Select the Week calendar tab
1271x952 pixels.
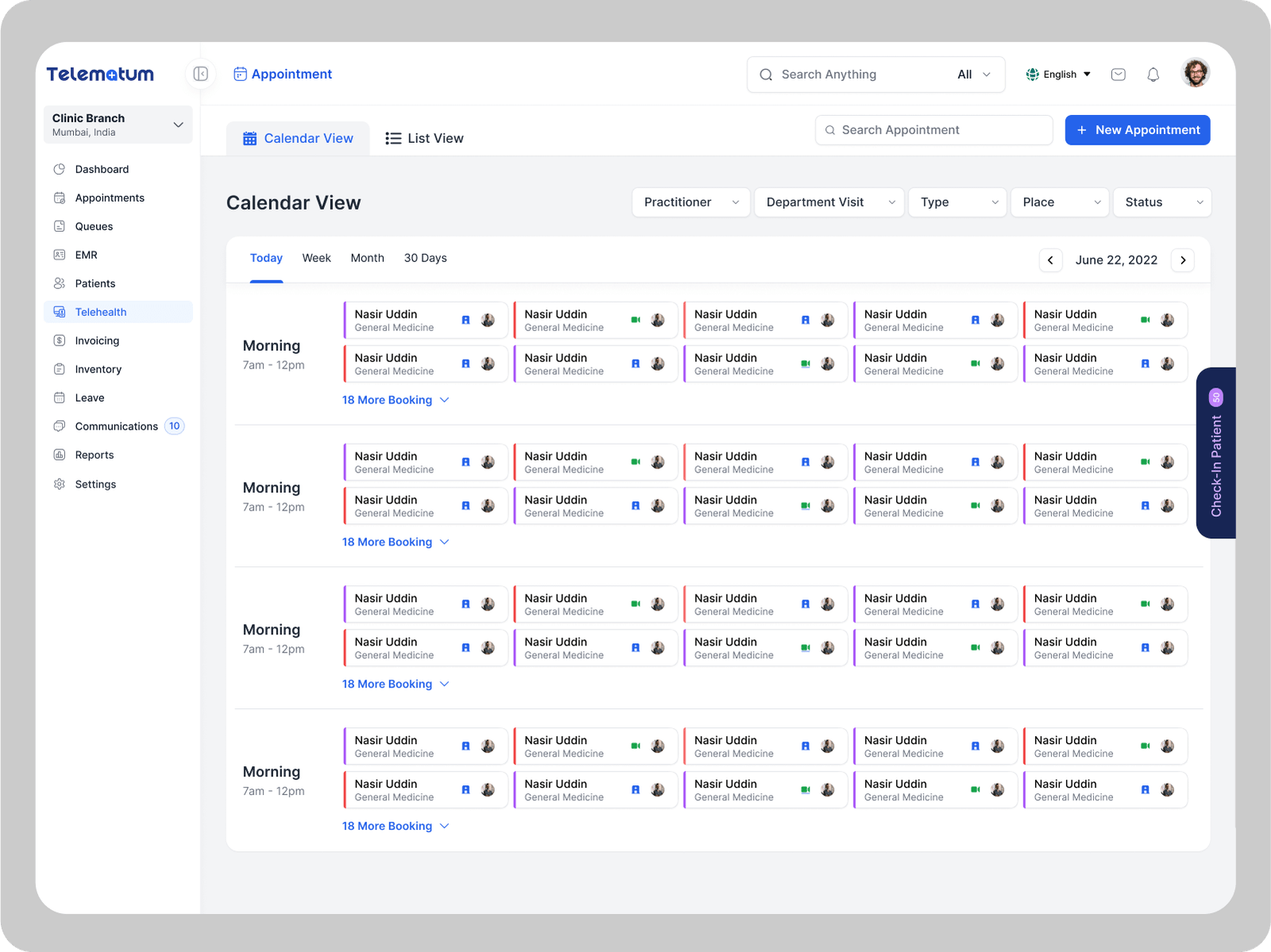coord(316,258)
